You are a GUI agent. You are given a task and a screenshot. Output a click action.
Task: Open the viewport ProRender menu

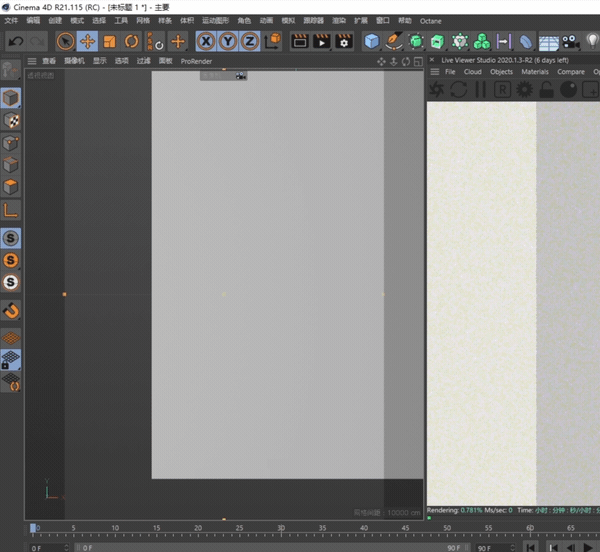coord(196,61)
